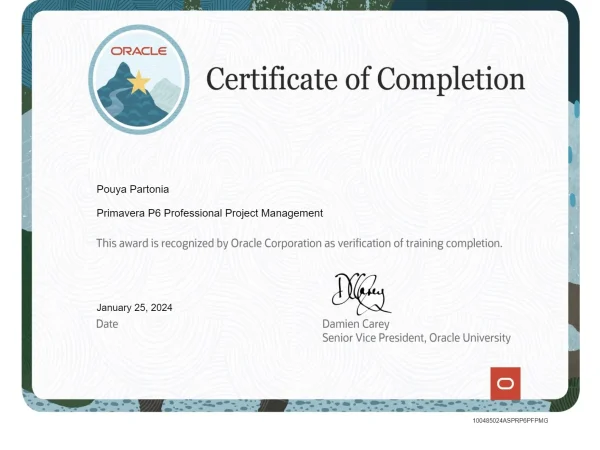Click the Certificate of Completion heading
This screenshot has height=450, width=600.
click(365, 79)
